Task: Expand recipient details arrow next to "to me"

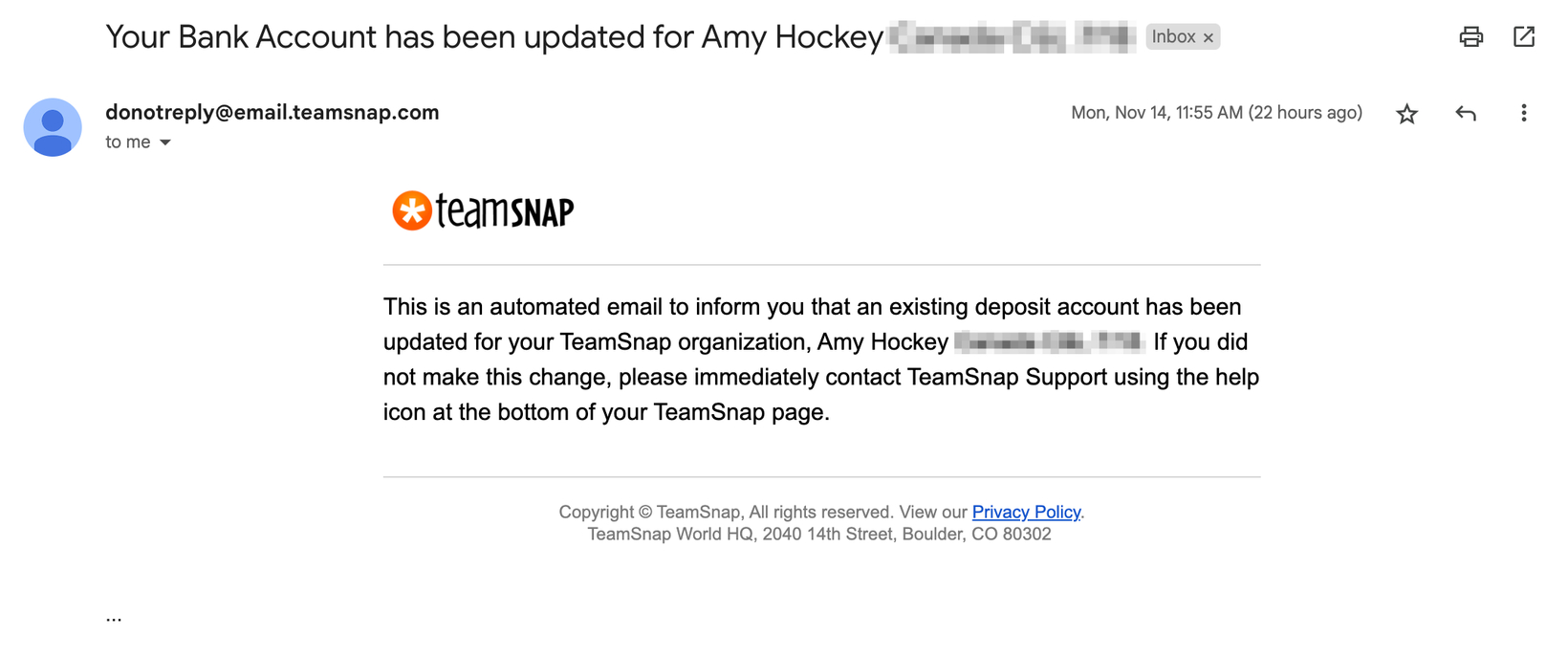Action: [x=165, y=142]
